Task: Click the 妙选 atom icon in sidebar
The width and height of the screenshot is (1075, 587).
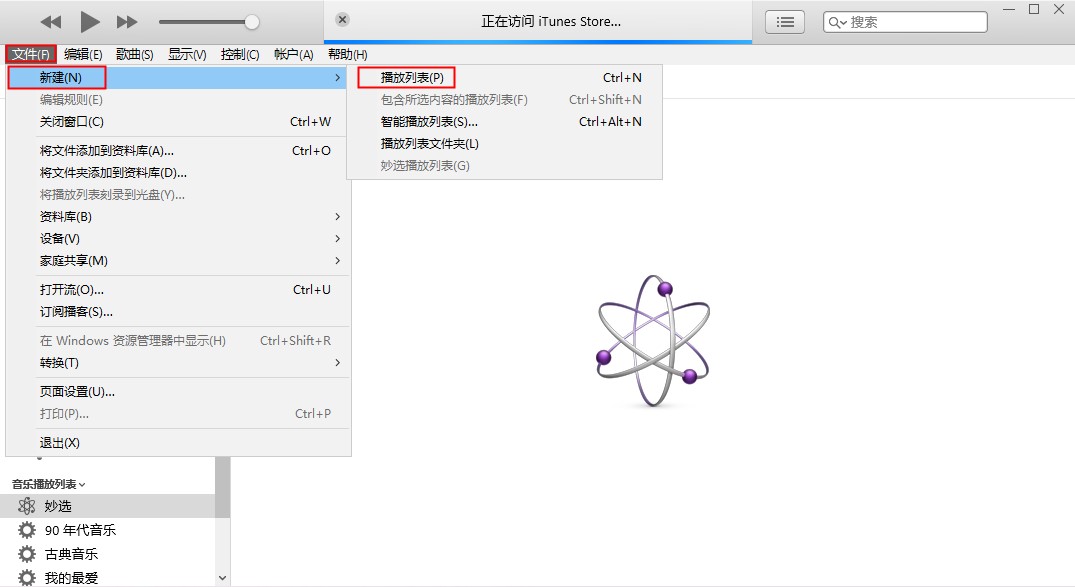Action: [x=27, y=506]
